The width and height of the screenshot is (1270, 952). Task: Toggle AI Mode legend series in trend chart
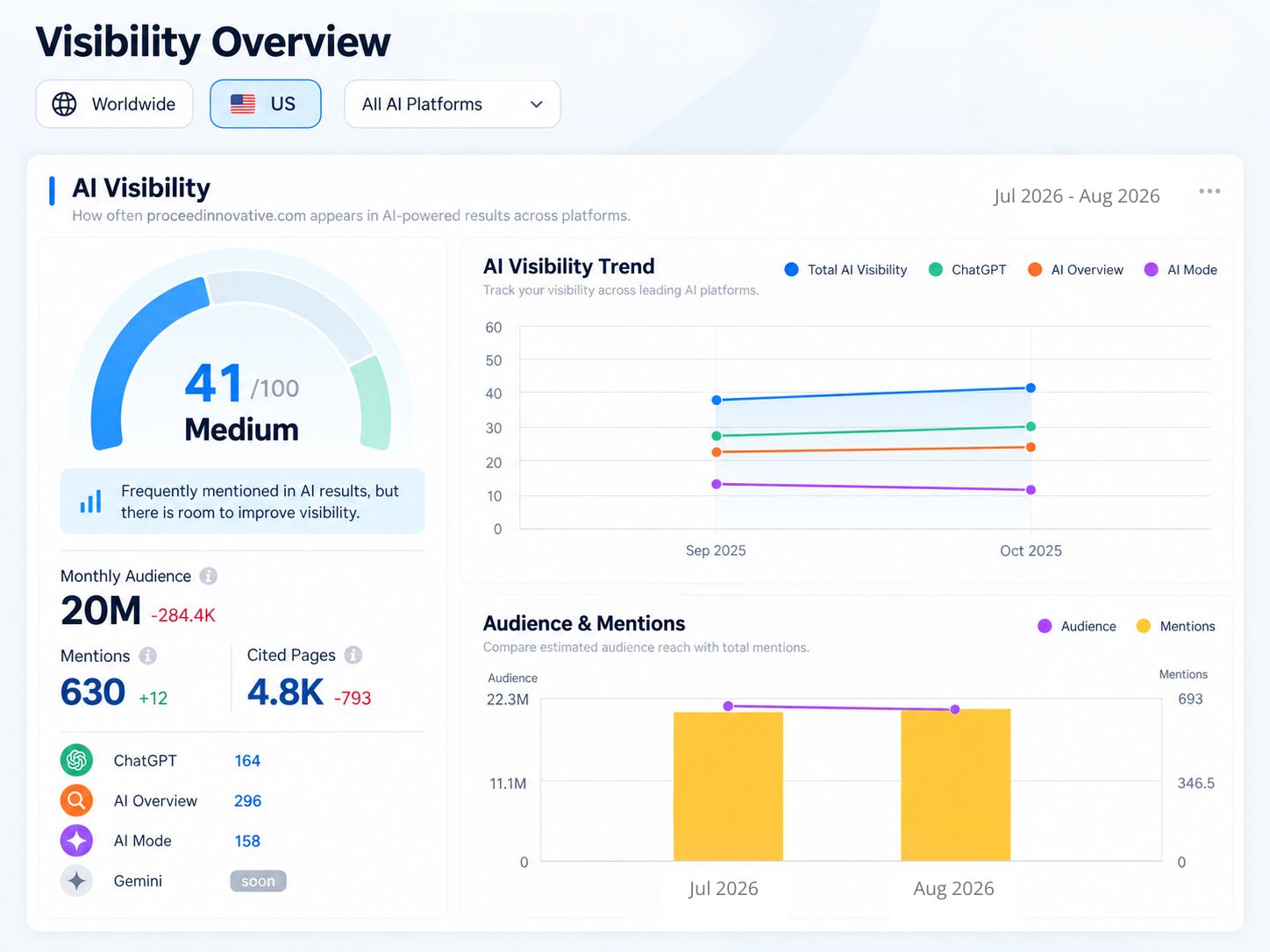tap(1181, 270)
